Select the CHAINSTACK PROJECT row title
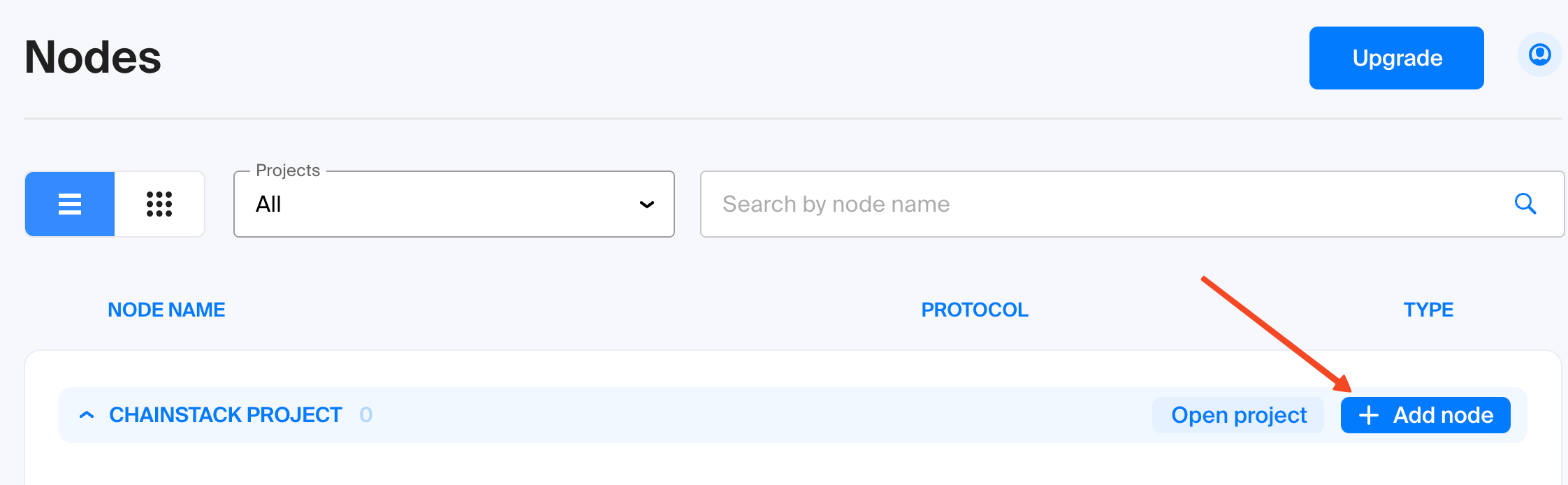The height and width of the screenshot is (485, 1568). click(x=226, y=415)
